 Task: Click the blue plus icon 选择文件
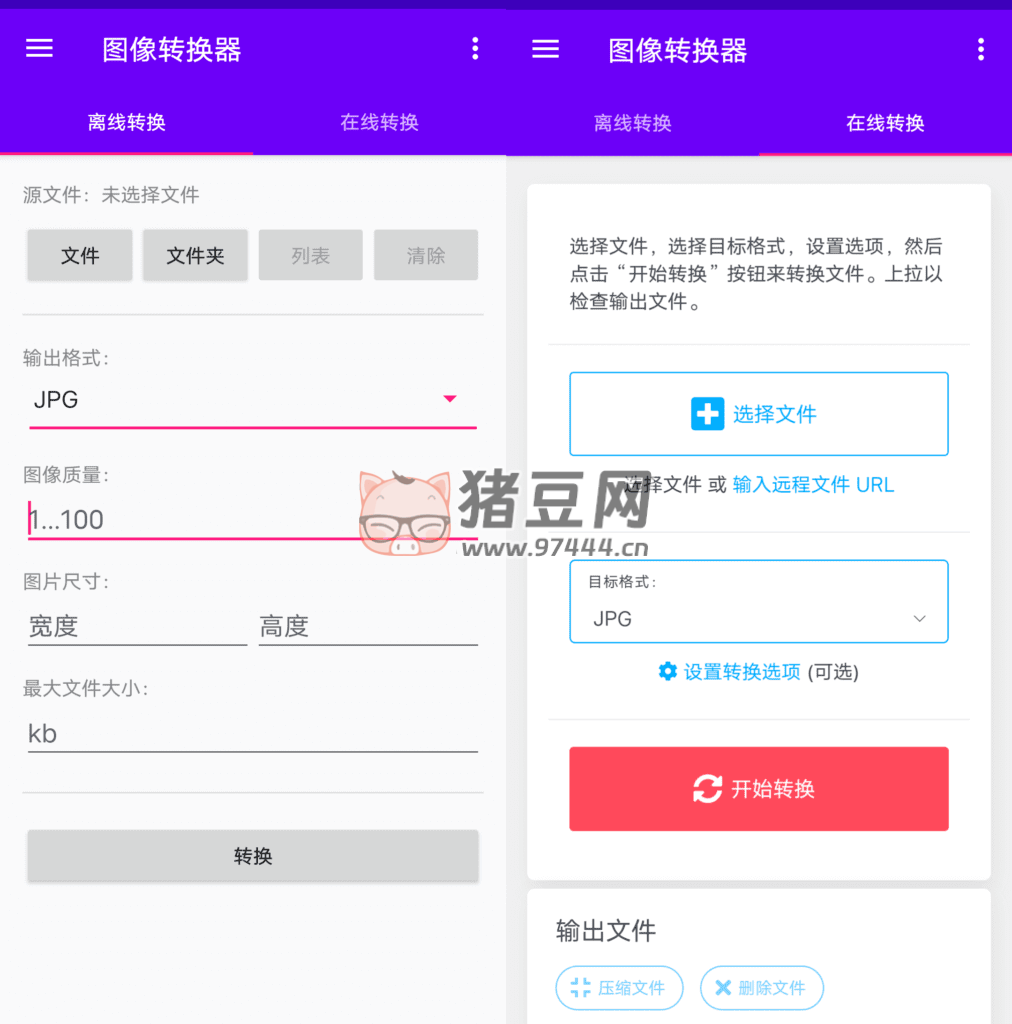707,414
